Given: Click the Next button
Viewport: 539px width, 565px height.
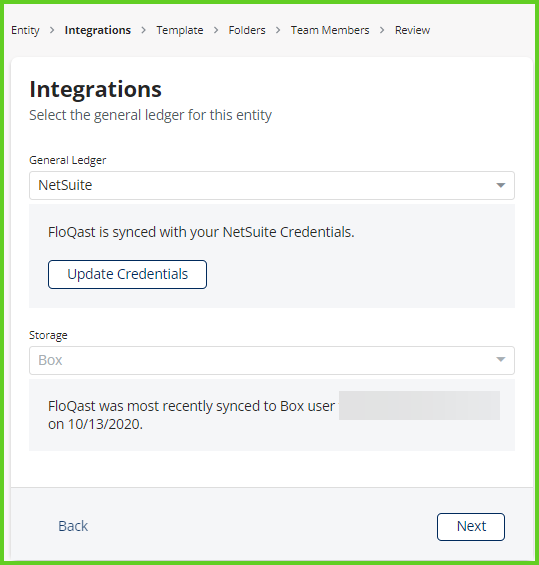Looking at the screenshot, I should click(471, 526).
